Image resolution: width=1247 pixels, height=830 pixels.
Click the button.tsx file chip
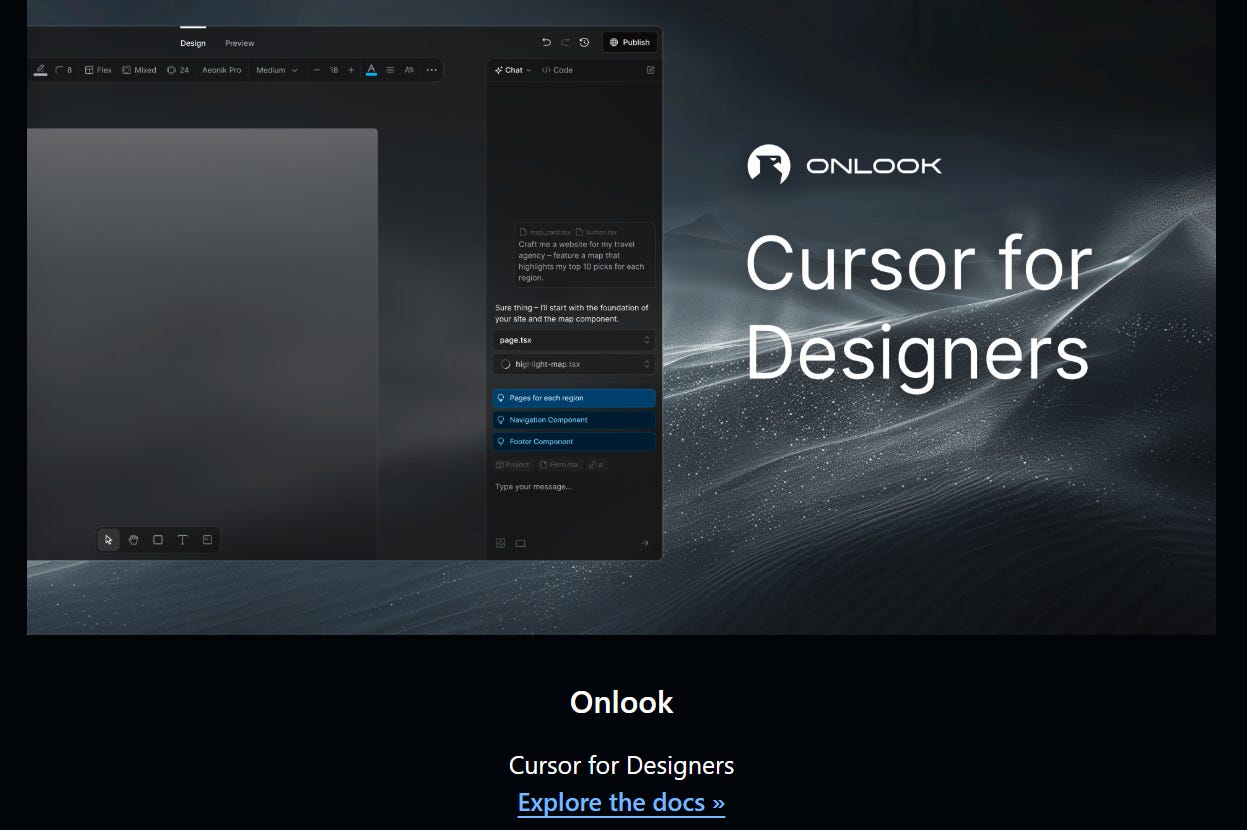coord(597,232)
